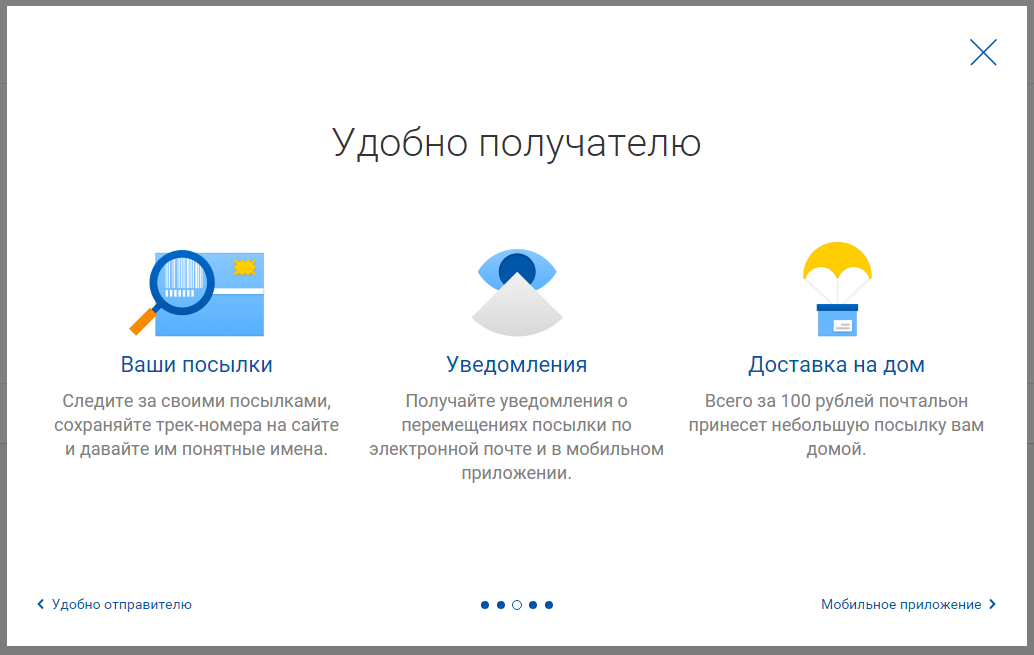The width and height of the screenshot is (1034, 655).
Task: Click the text about 100 рублей почтальон
Action: [836, 425]
